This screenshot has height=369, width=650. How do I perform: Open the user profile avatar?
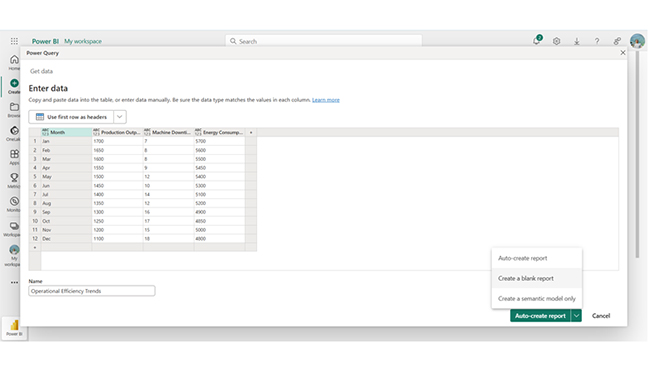tap(637, 41)
